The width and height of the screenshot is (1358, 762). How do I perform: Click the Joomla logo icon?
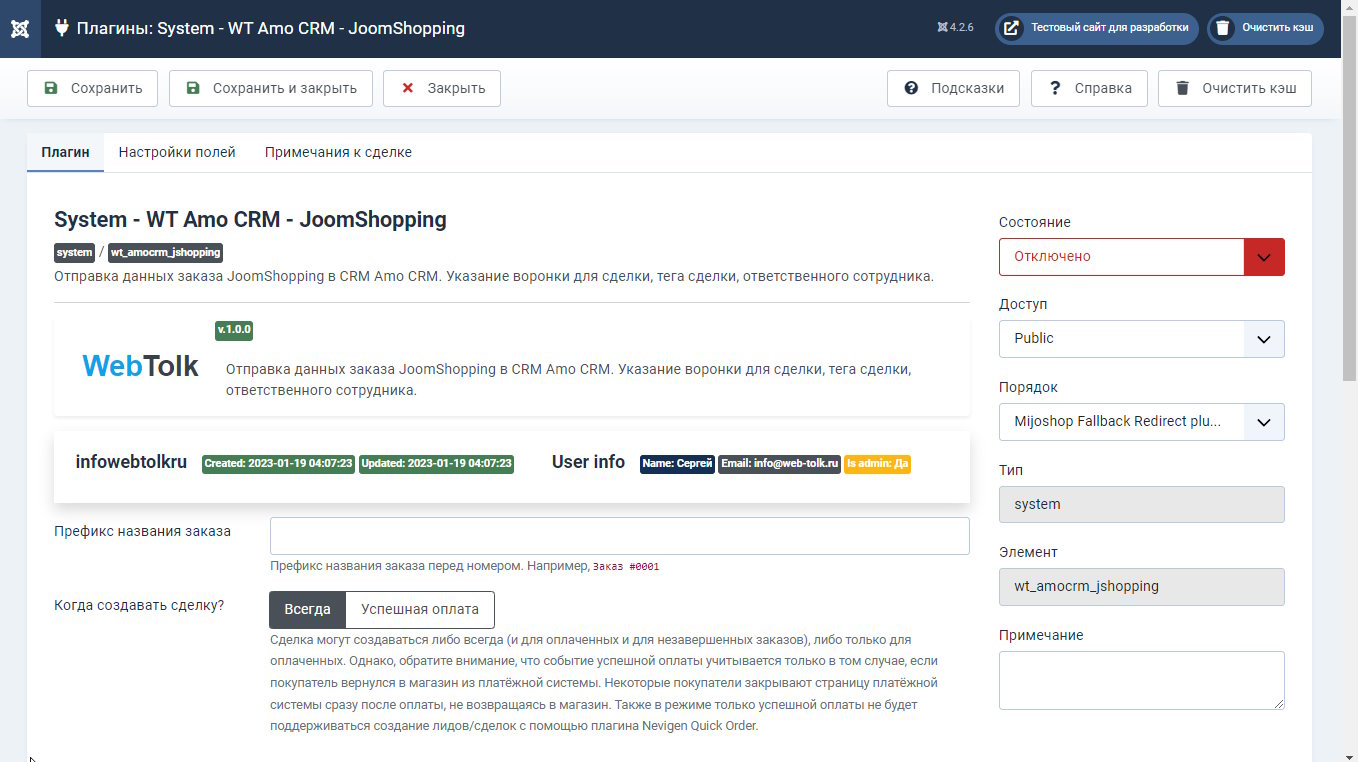click(x=20, y=28)
